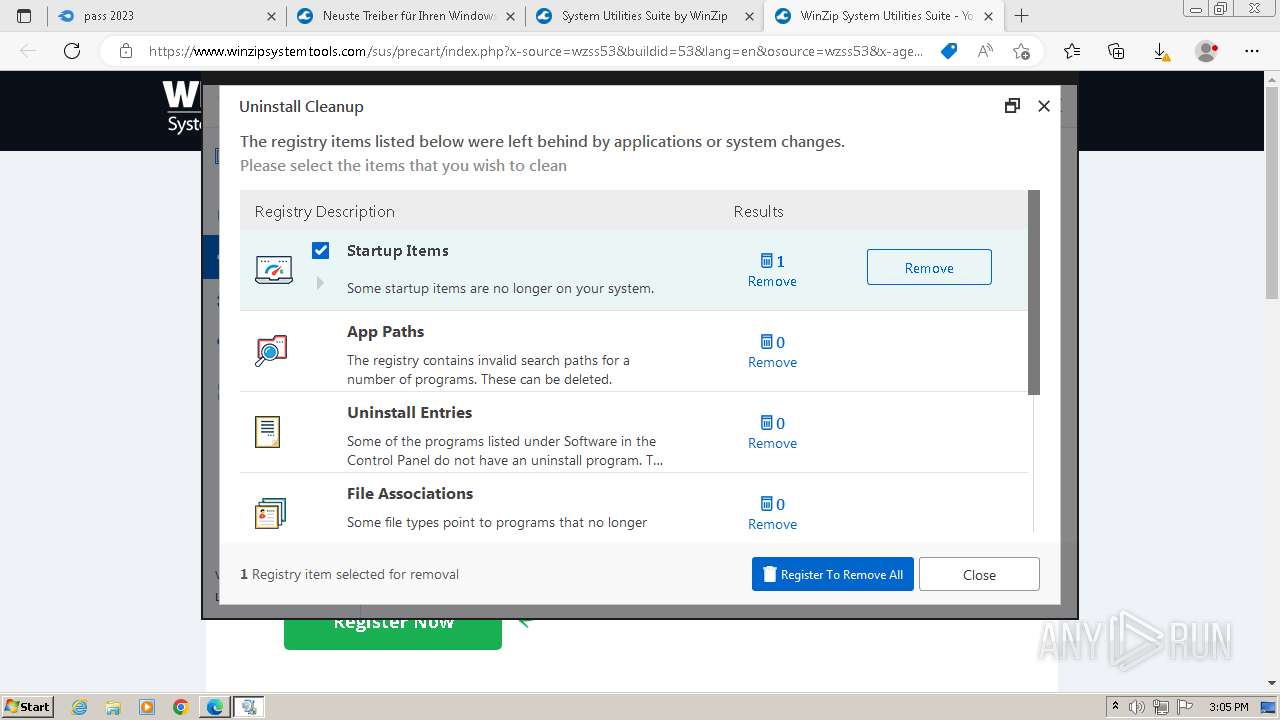Open the Downloads icon

point(1161,51)
